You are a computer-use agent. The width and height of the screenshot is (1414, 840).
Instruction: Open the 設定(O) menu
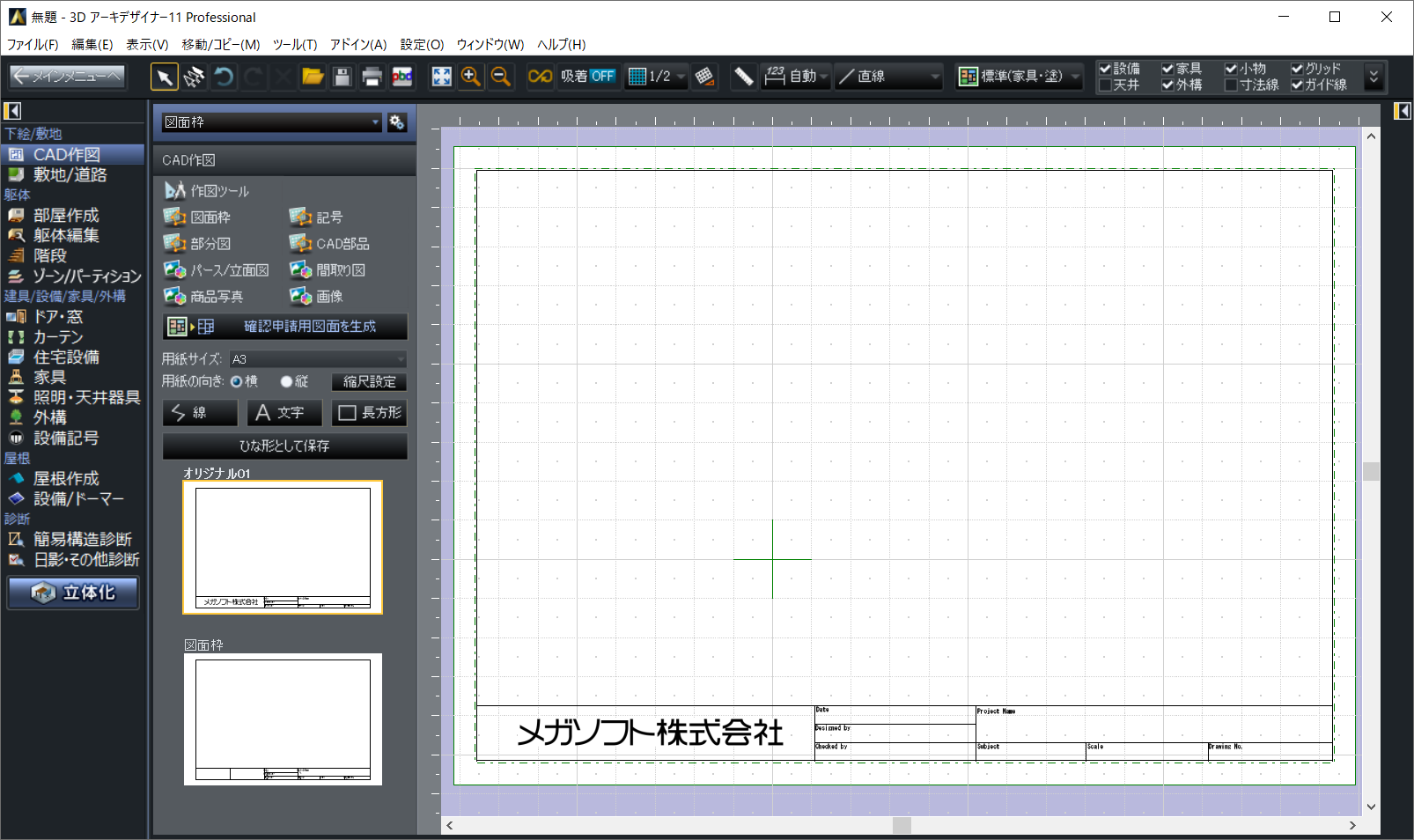click(x=422, y=44)
